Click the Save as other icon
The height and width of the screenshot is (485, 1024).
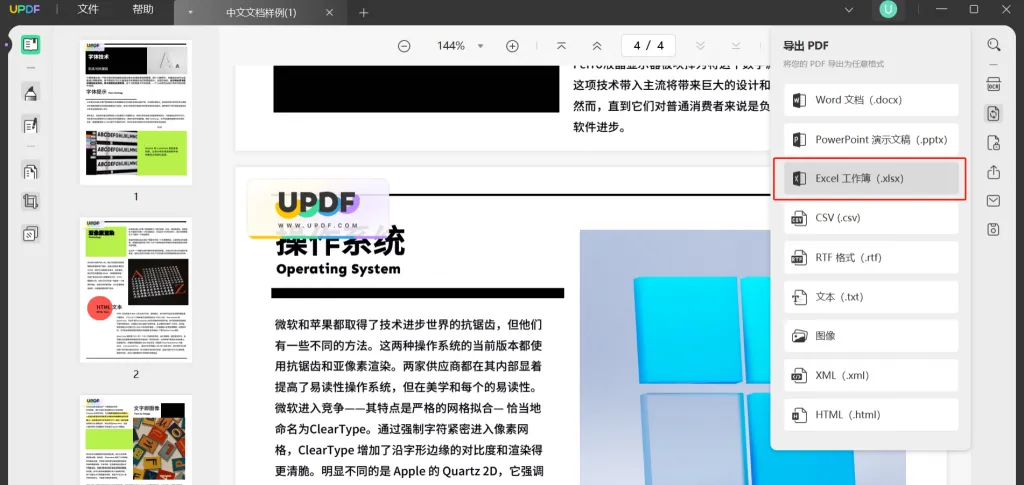pos(993,229)
